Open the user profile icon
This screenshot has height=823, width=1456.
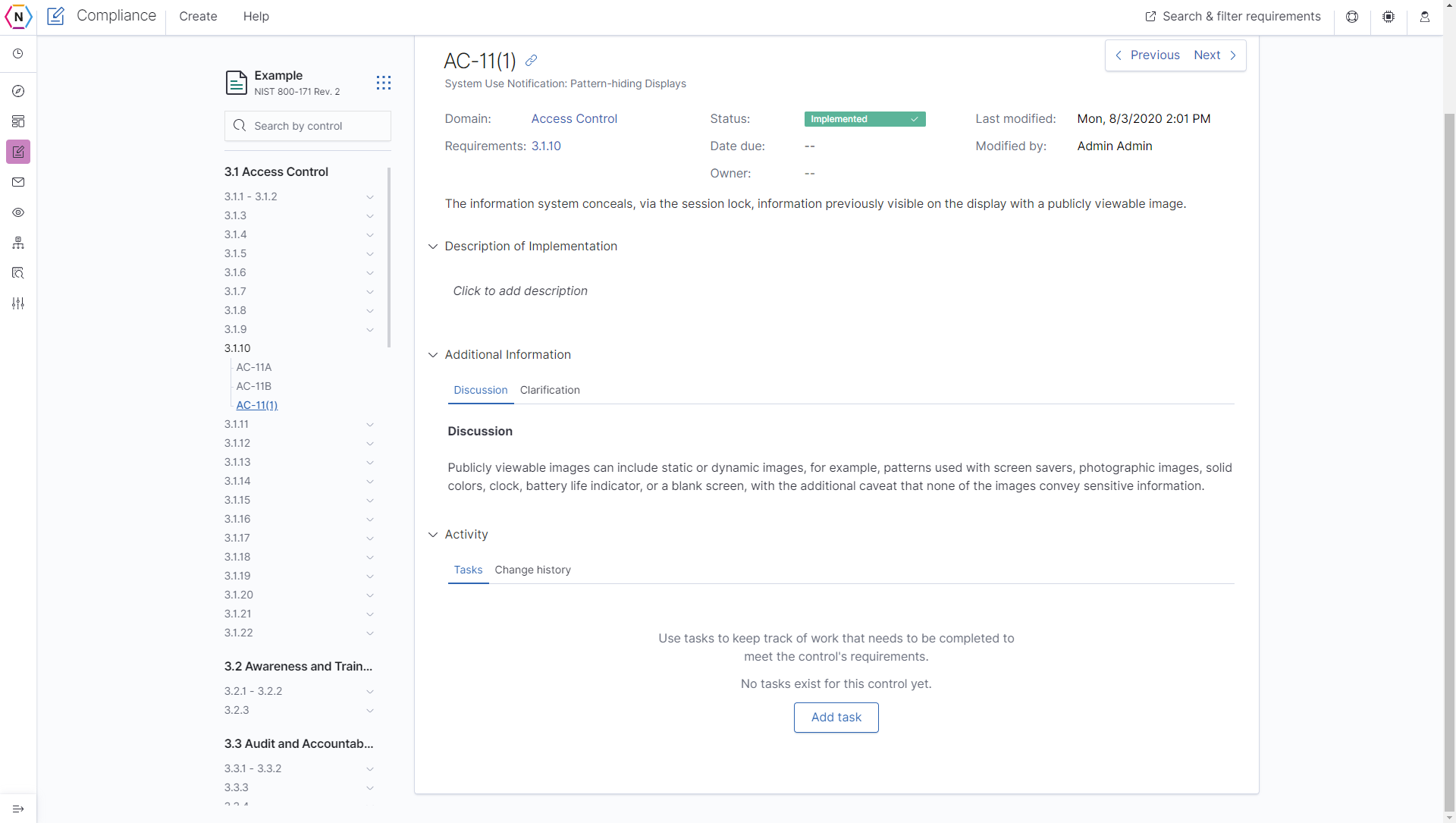pos(1425,17)
